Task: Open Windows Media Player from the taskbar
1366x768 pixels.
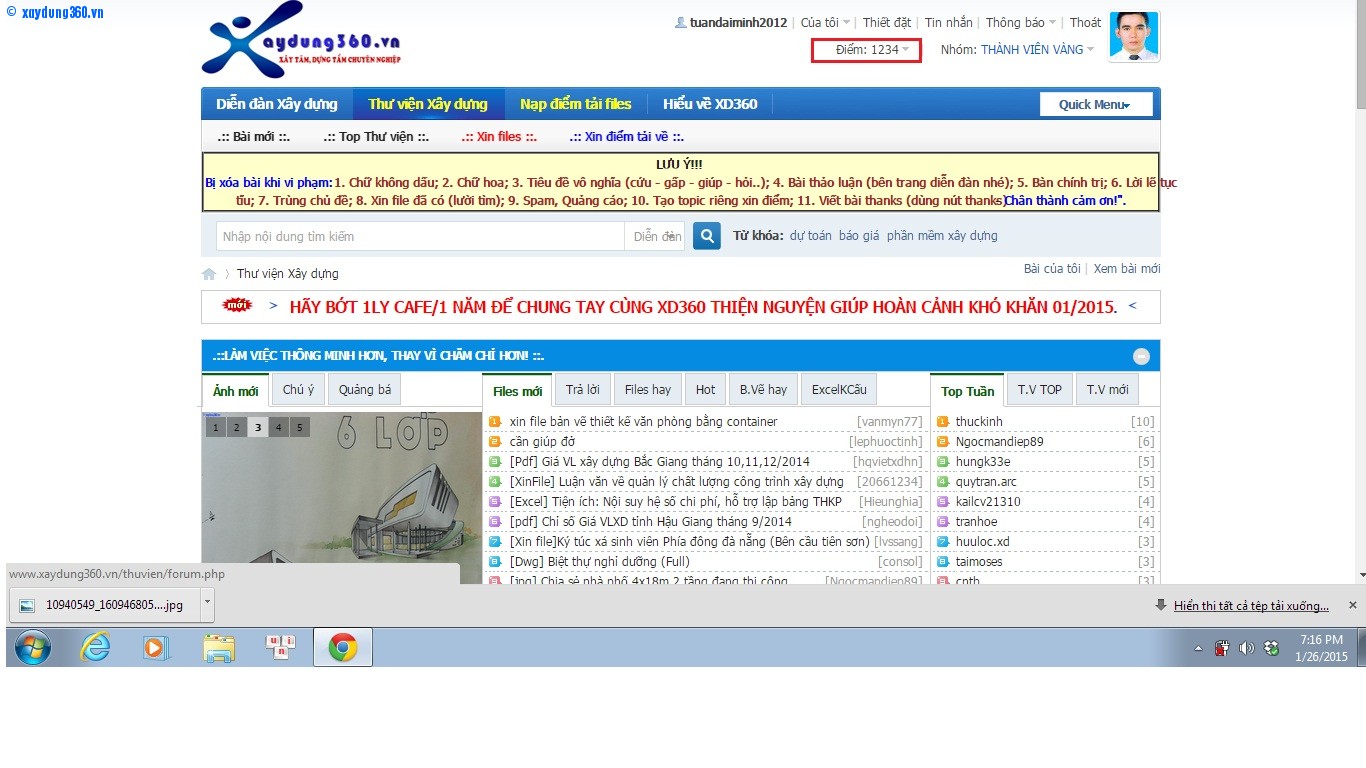Action: [156, 648]
